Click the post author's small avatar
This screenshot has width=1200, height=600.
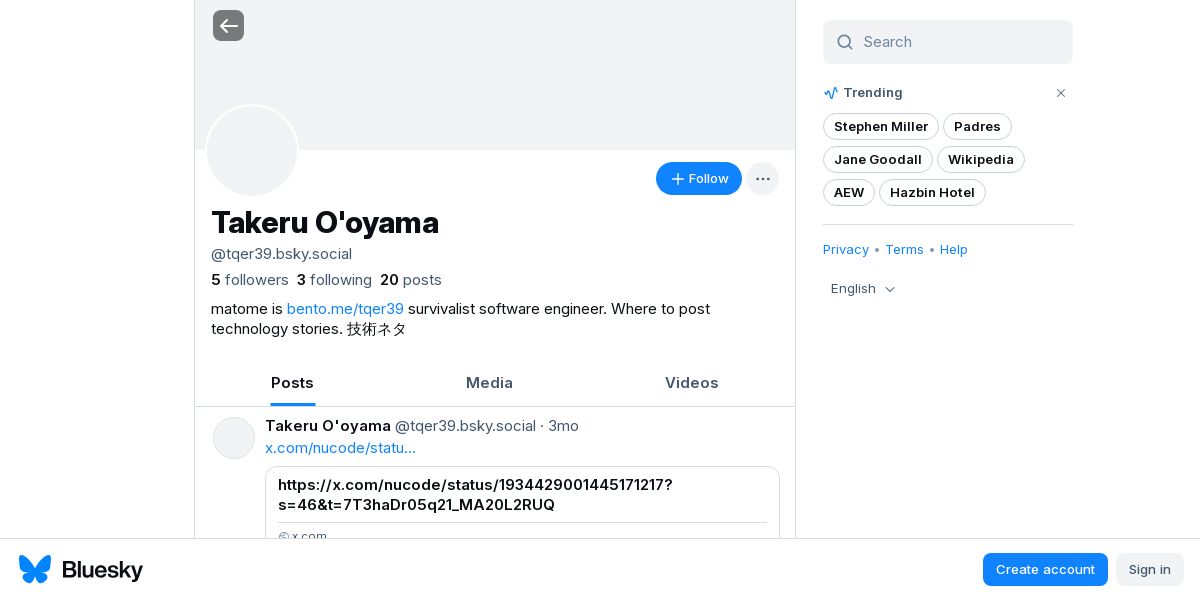tap(234, 438)
